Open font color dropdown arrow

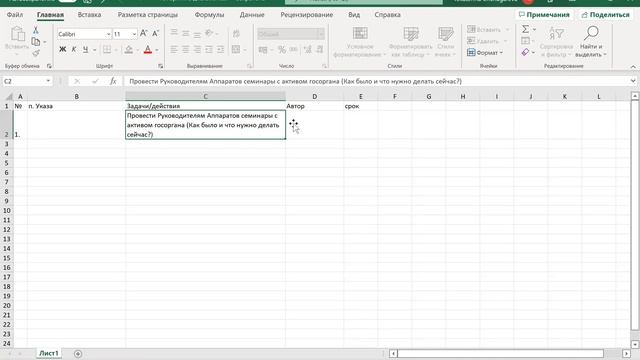(157, 50)
